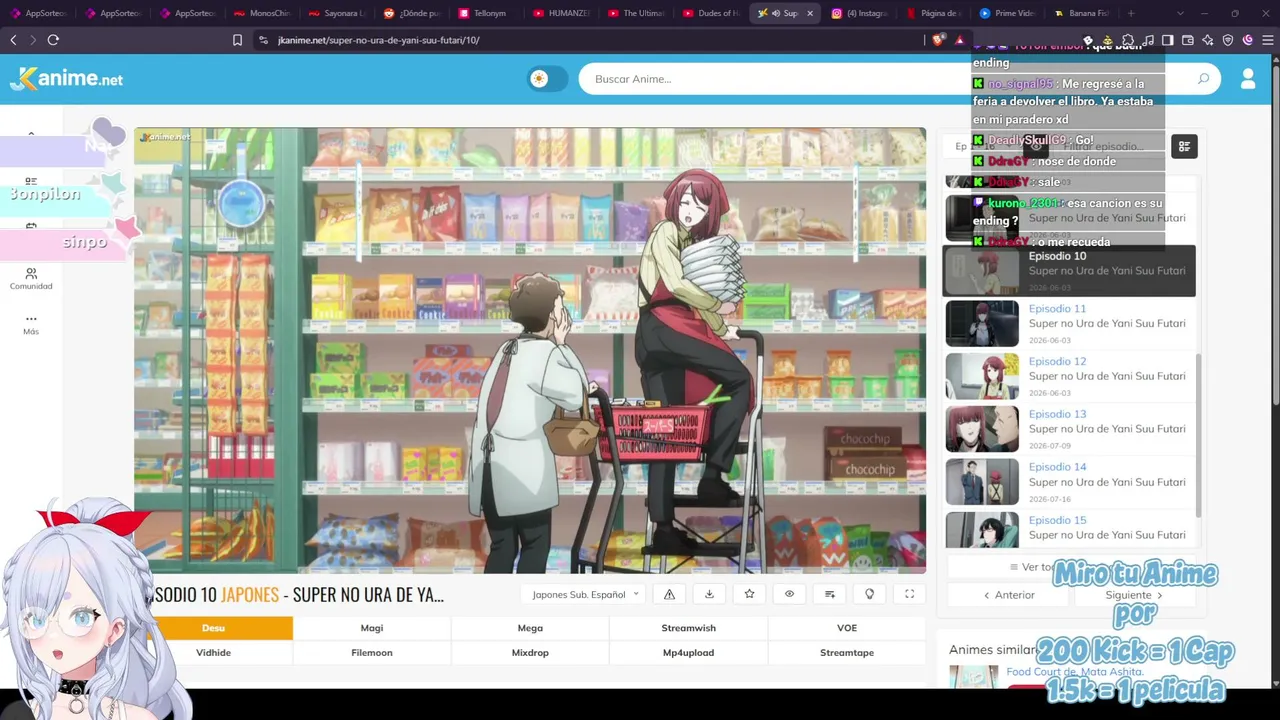Image resolution: width=1280 pixels, height=720 pixels.
Task: Open the Brave Shields lion icon
Action: point(937,40)
